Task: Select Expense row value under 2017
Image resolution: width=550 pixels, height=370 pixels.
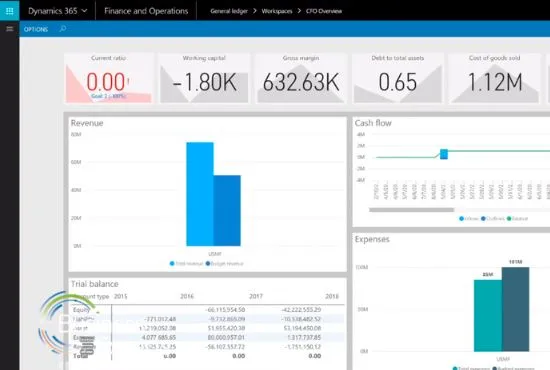Action: click(x=304, y=337)
